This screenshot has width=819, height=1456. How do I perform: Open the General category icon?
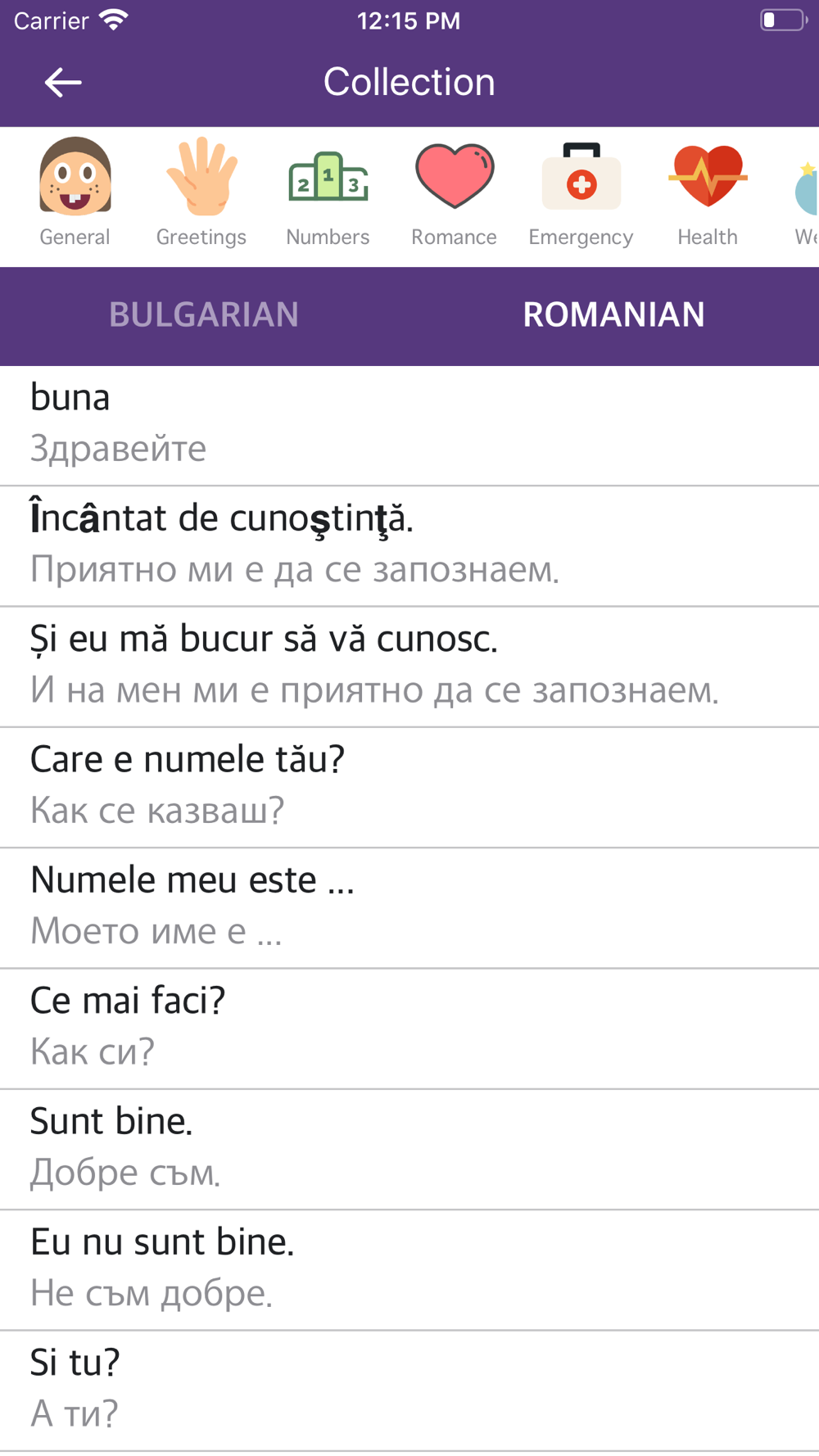point(75,176)
